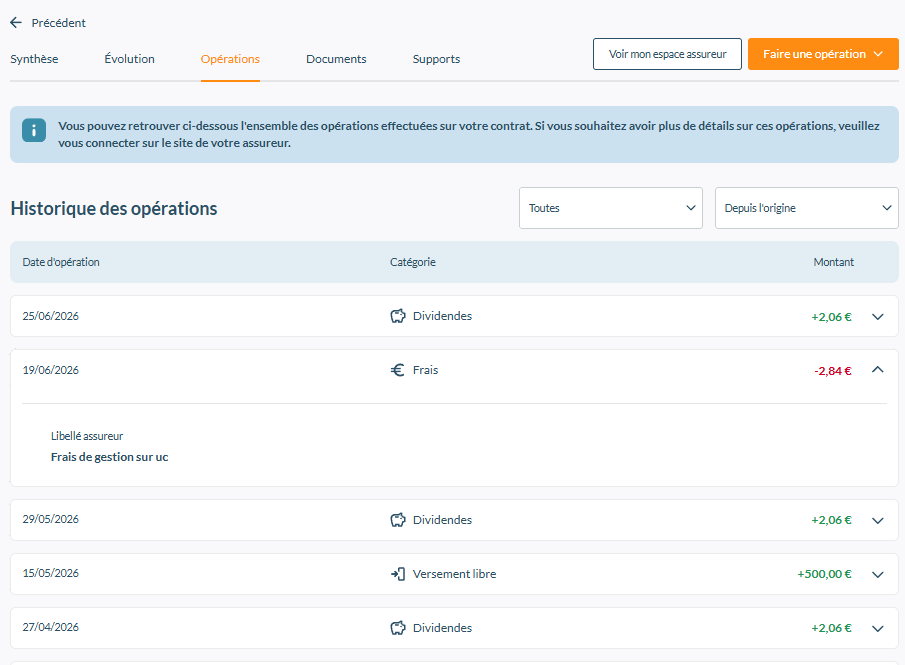Switch to the Synthèse tab

tap(34, 59)
